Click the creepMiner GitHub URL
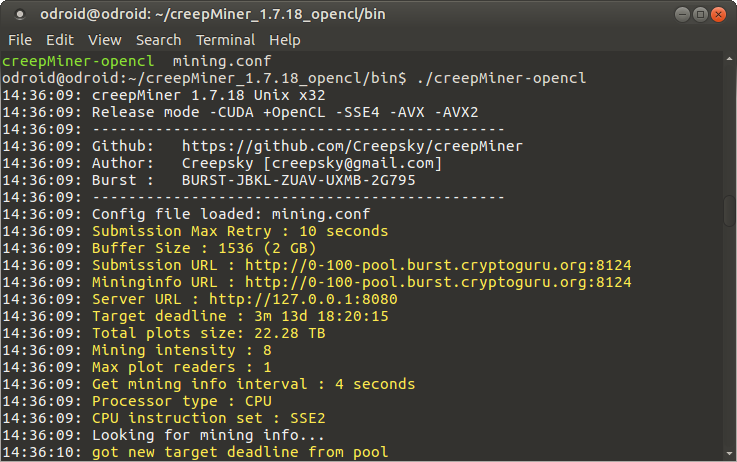 [352, 146]
